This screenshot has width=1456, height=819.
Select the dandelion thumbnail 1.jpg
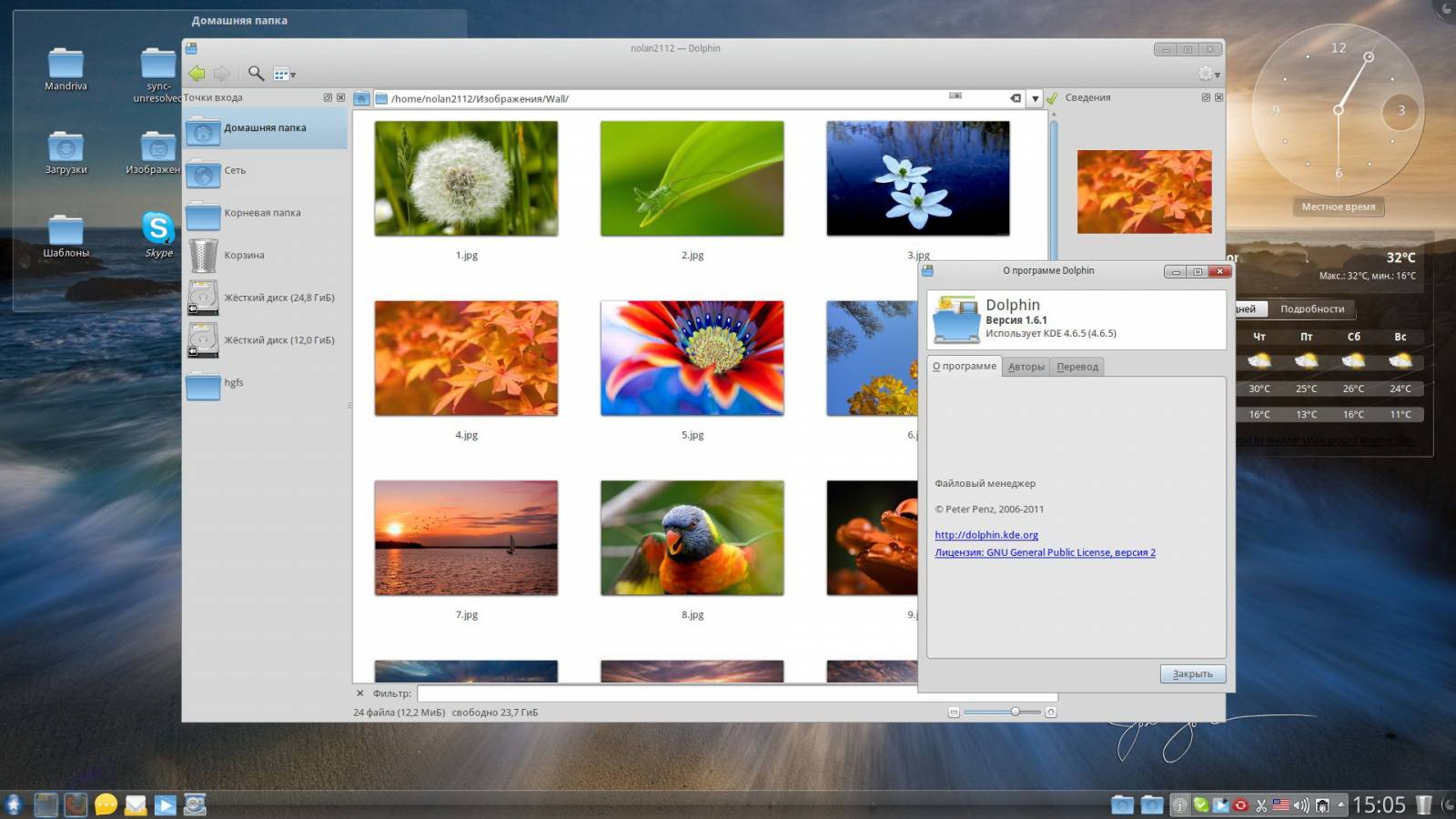tap(466, 178)
